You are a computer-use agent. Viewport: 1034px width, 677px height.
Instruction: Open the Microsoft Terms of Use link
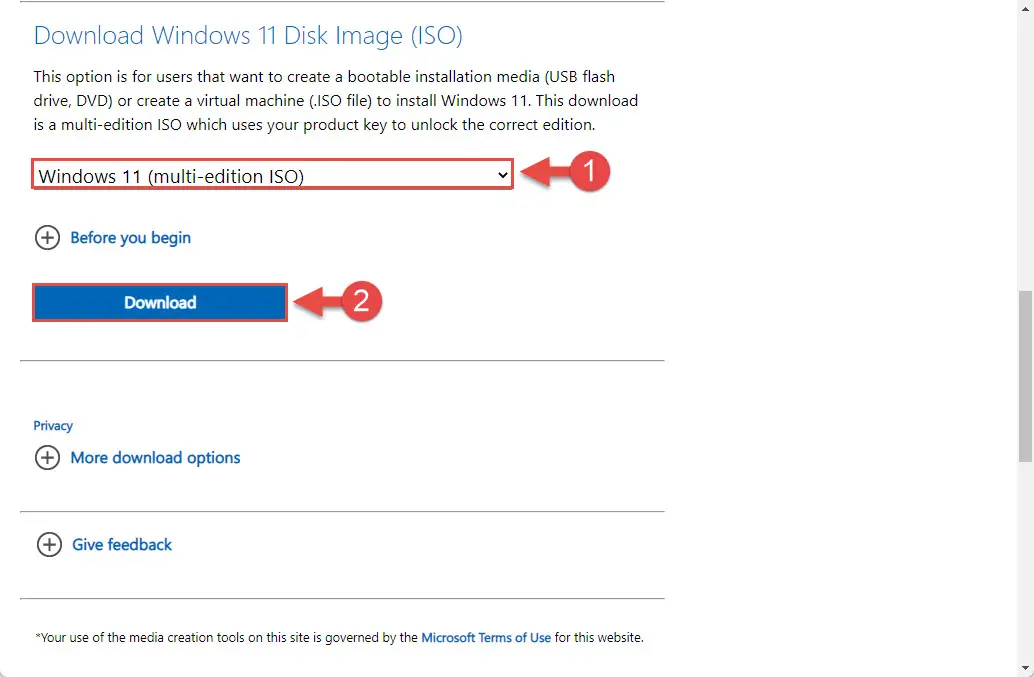pos(486,637)
